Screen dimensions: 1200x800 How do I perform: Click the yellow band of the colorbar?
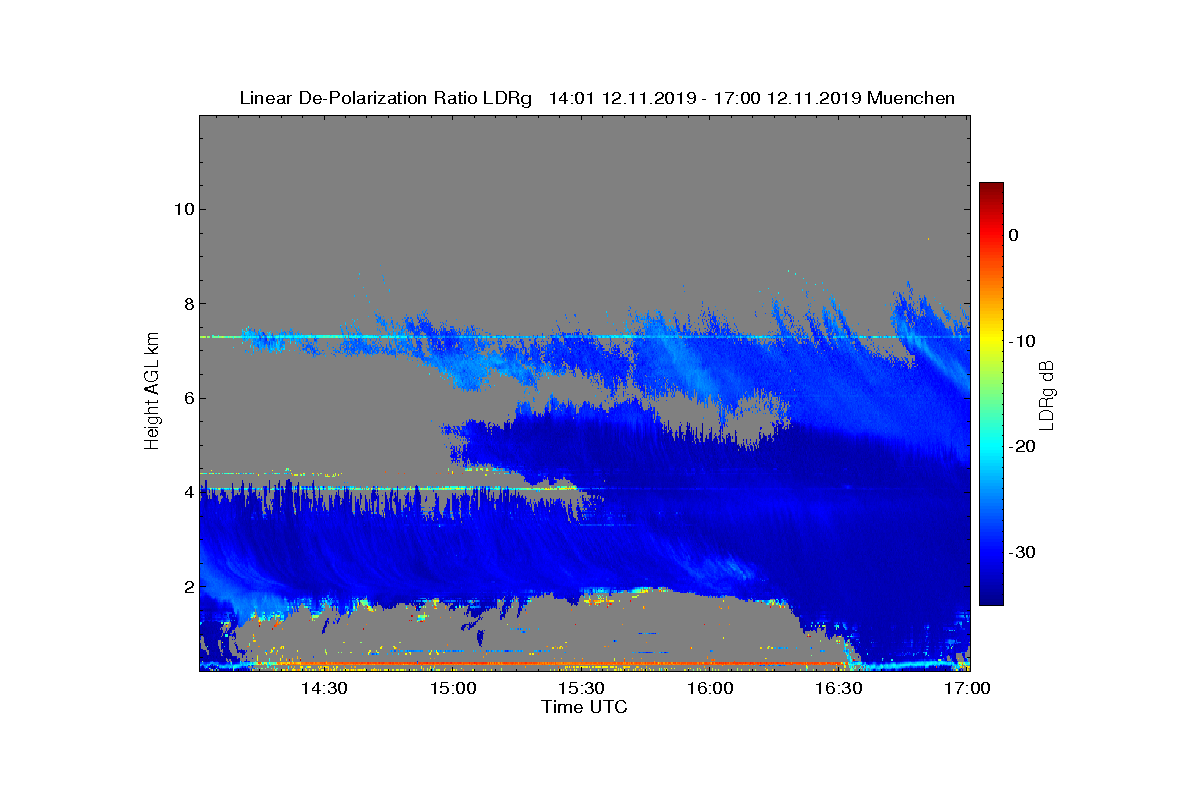pyautogui.click(x=991, y=341)
